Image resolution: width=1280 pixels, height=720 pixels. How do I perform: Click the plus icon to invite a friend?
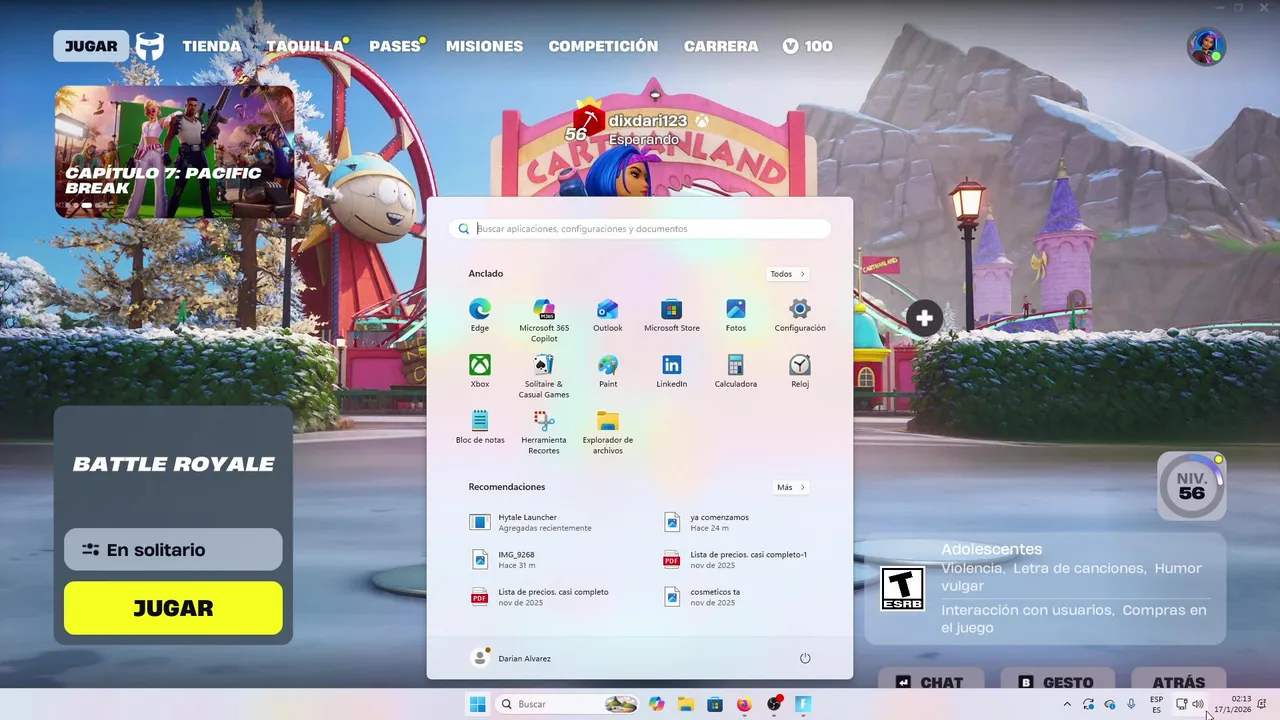point(925,318)
